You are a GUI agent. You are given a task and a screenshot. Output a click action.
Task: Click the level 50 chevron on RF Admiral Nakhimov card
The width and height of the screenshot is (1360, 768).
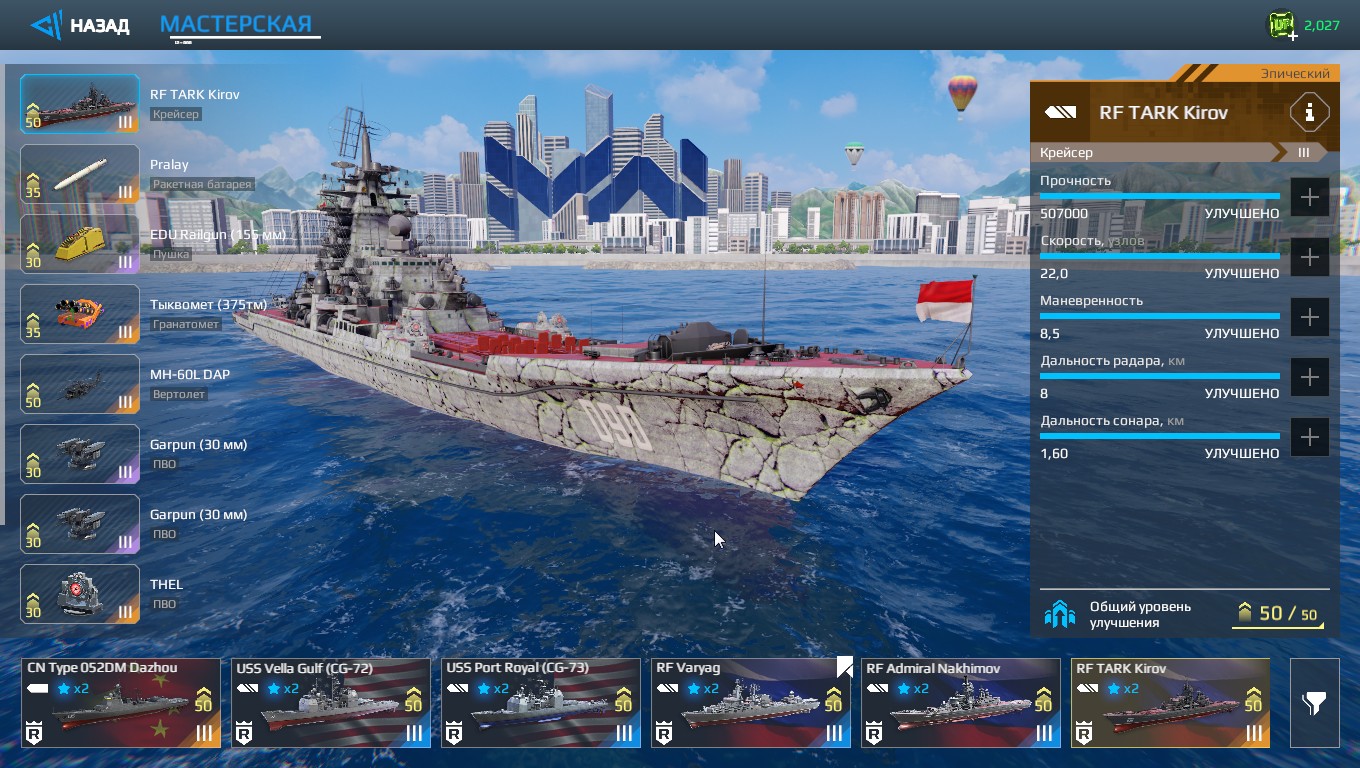click(x=1044, y=700)
